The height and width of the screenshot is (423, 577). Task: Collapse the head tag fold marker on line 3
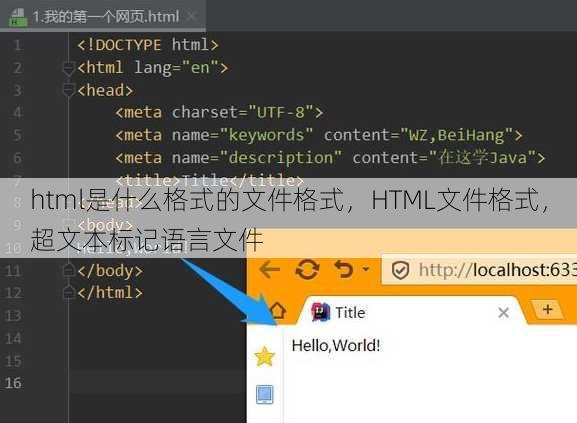68,90
